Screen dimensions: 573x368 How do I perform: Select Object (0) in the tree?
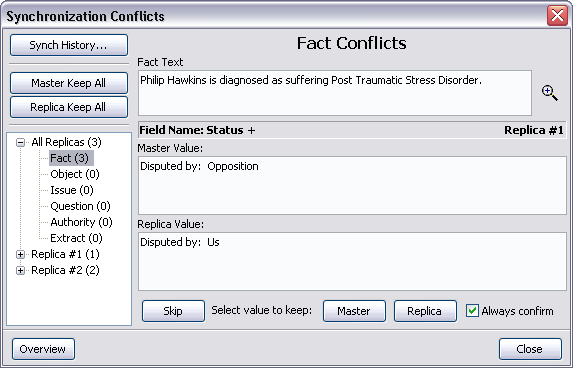pos(75,174)
